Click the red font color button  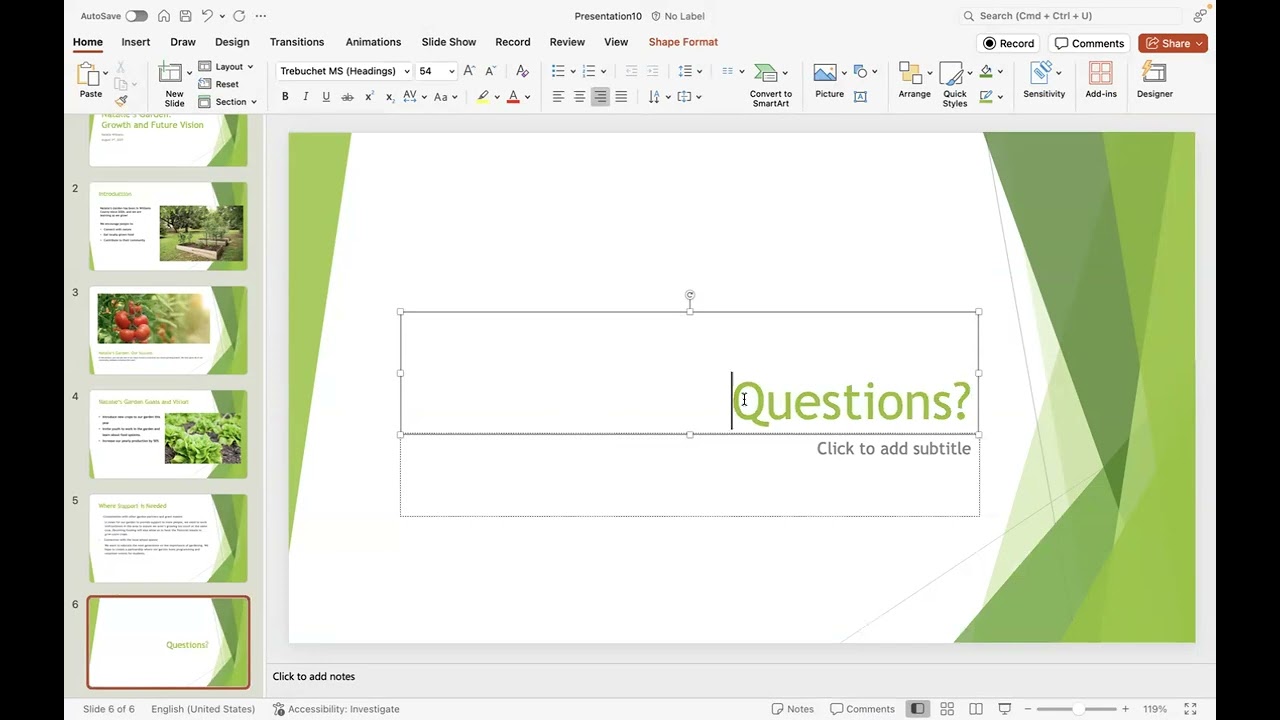pyautogui.click(x=513, y=97)
